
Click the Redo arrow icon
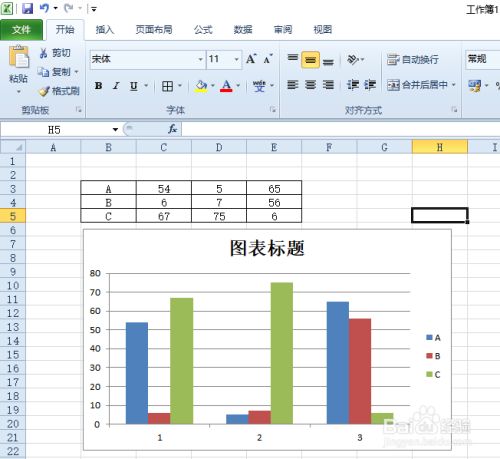[69, 8]
